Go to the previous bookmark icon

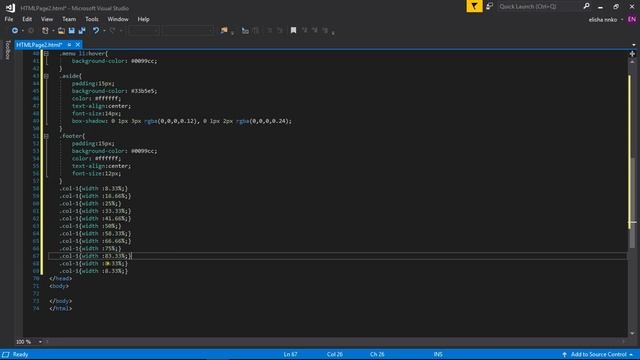(304, 31)
